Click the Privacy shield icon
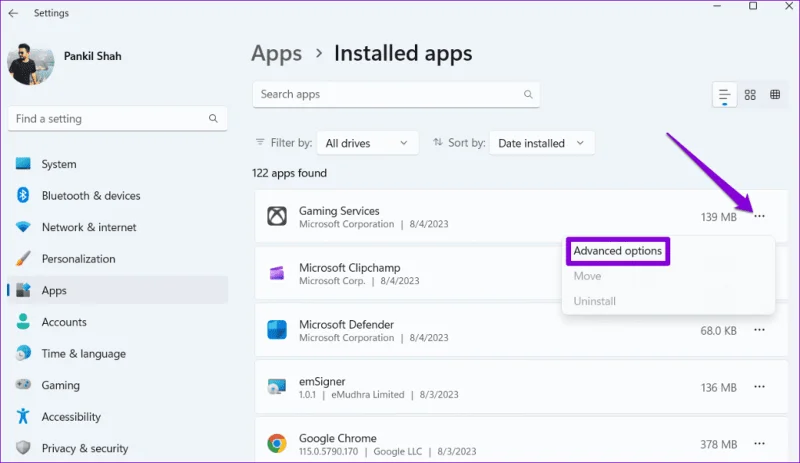The height and width of the screenshot is (463, 800). click(x=23, y=448)
